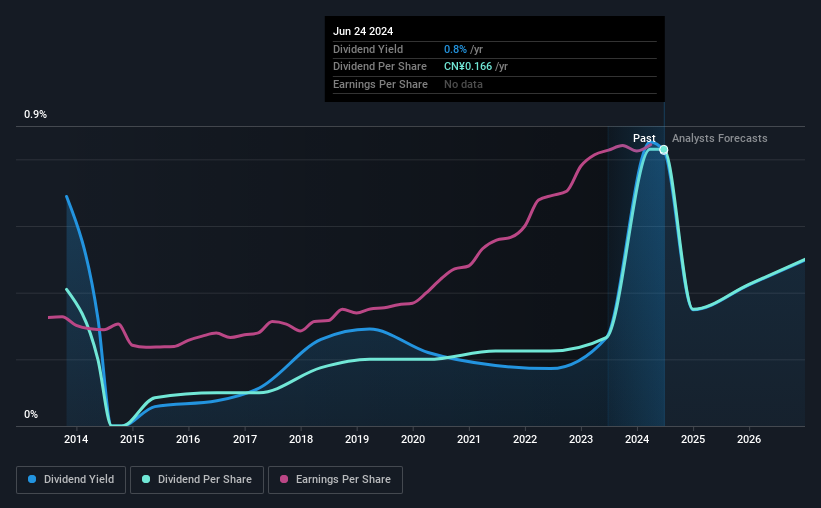Click the Earnings Per Share No data row
Viewport: 821px width, 508px height.
(x=495, y=84)
